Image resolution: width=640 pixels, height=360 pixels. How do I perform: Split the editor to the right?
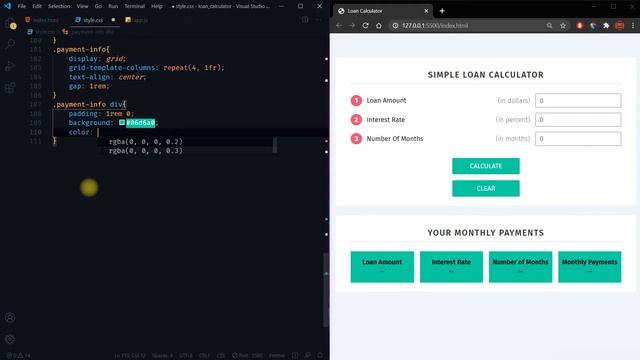pyautogui.click(x=305, y=20)
